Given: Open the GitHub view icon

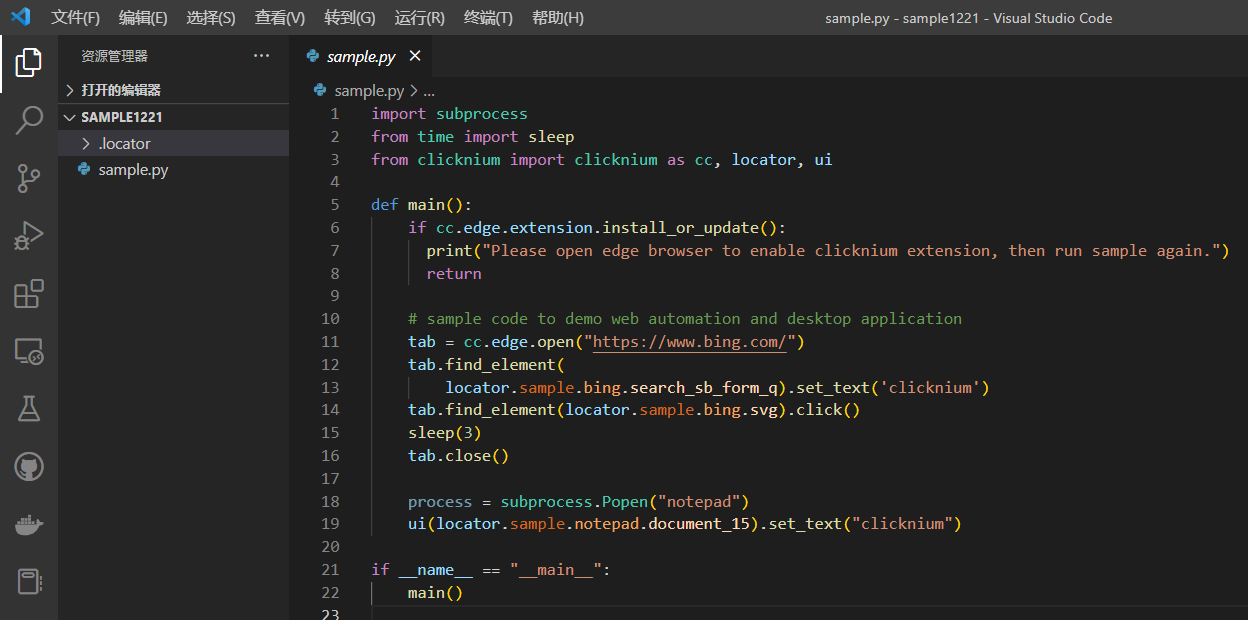Looking at the screenshot, I should click(28, 466).
